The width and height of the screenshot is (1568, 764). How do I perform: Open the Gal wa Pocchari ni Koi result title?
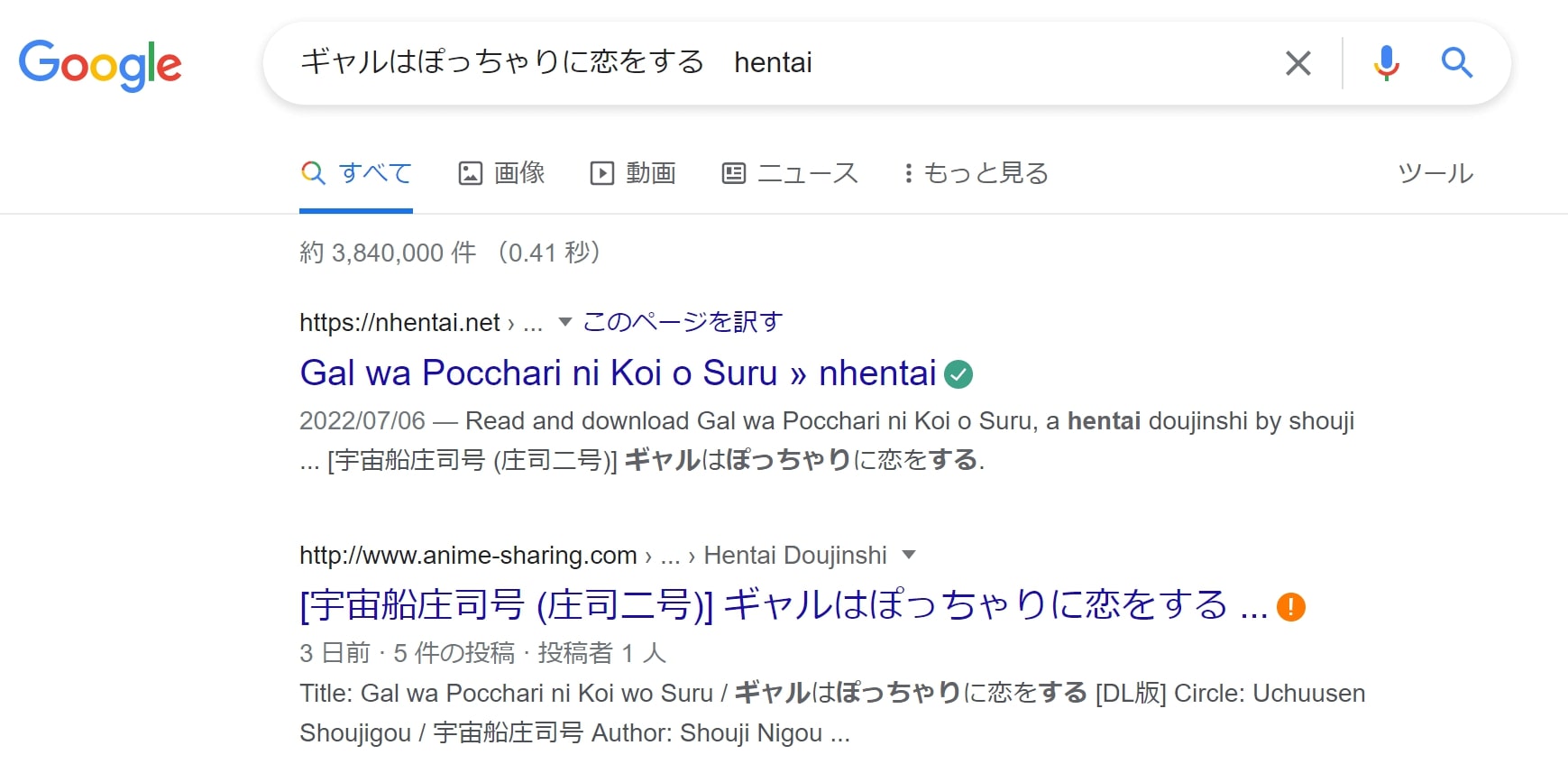[618, 373]
